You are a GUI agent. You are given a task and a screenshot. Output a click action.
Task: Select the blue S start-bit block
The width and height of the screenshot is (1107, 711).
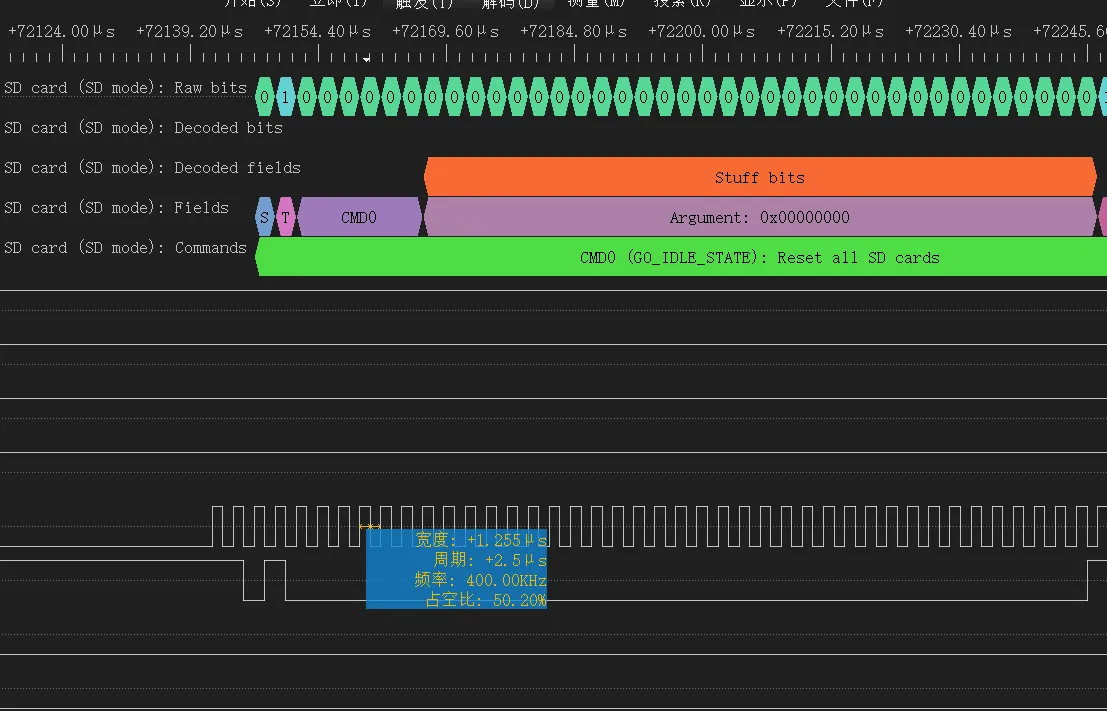point(264,217)
